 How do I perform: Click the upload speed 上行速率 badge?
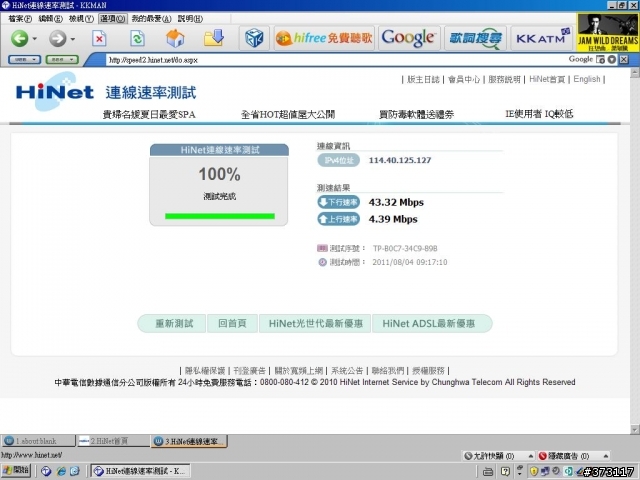[338, 219]
